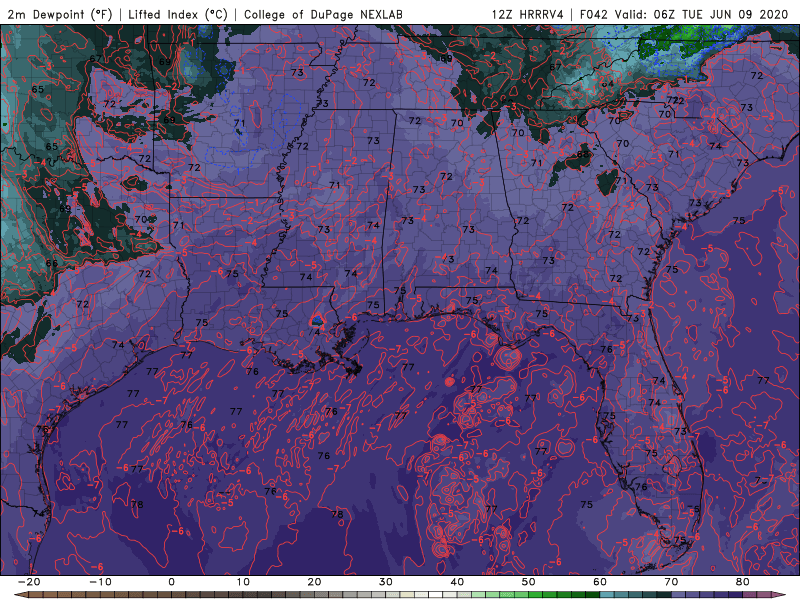Screen dimensions: 800x600
Task: Click the 'F042 Valid: 06Z TUE JUN 09 2020' text
Action: (x=684, y=14)
